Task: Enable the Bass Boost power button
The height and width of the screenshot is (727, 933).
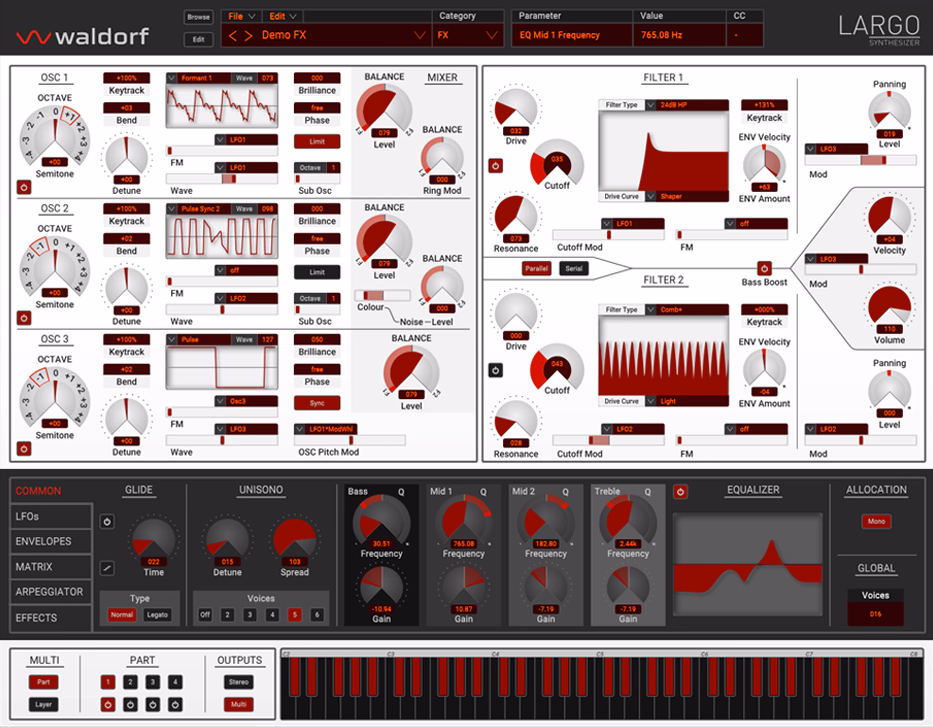Action: coord(765,268)
